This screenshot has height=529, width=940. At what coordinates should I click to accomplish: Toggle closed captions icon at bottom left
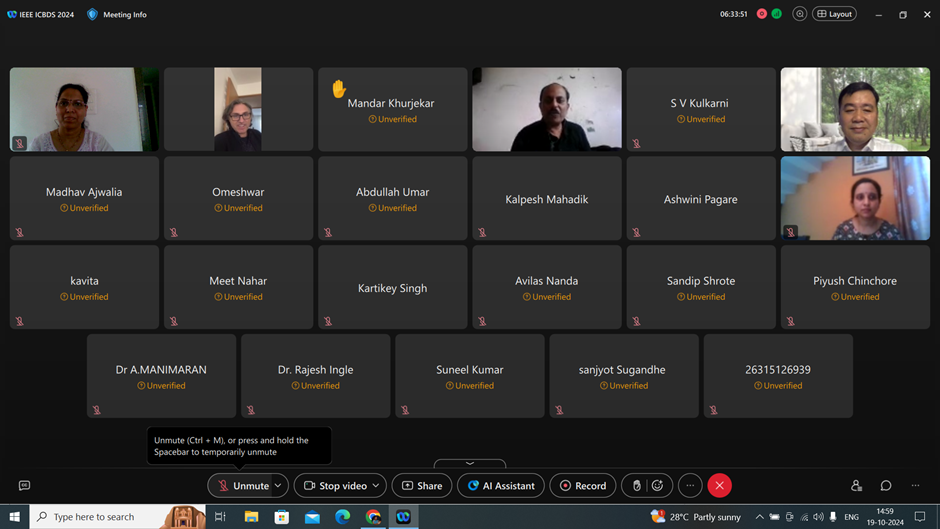(x=25, y=485)
